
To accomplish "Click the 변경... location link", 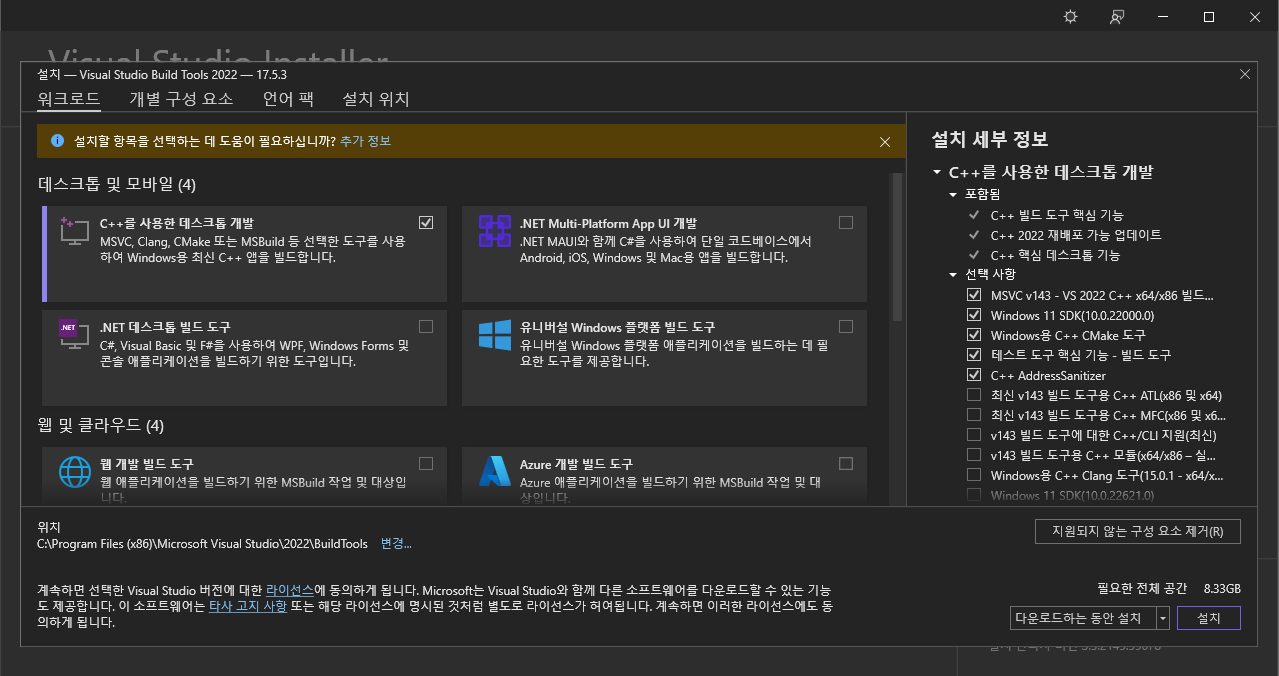I will coord(396,544).
